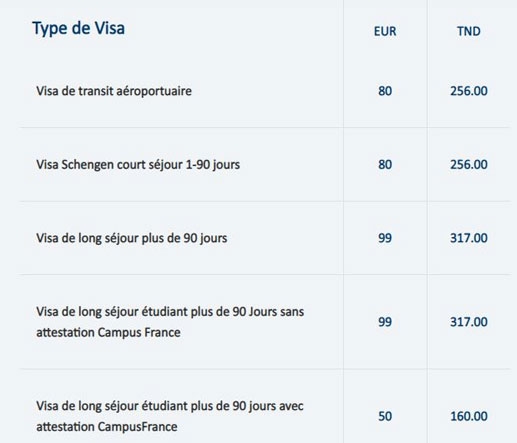Click the 80 EUR price for transit visa
Screen dimensions: 517x443
(x=385, y=91)
